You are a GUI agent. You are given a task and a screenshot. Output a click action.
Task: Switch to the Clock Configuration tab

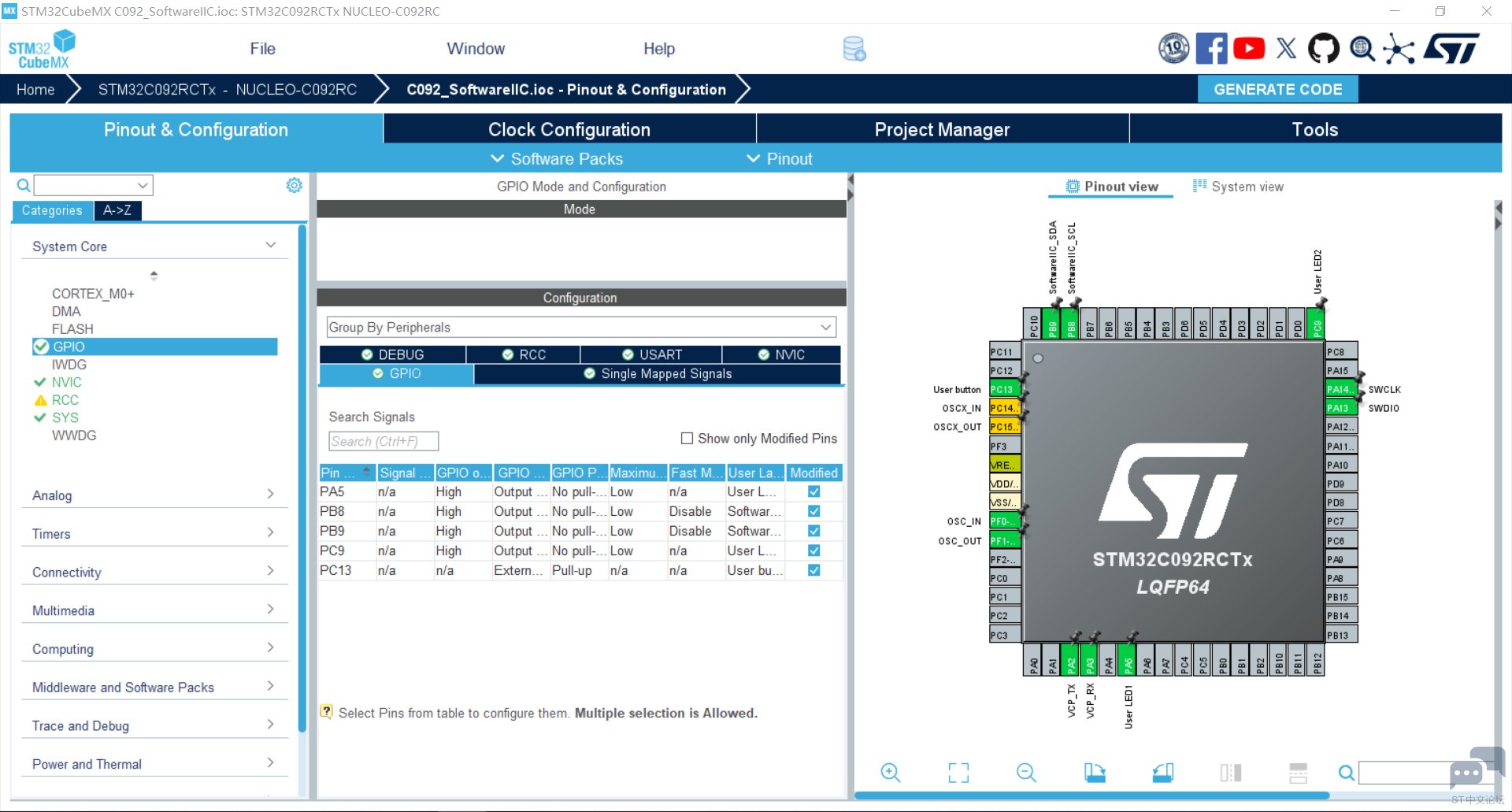(569, 129)
